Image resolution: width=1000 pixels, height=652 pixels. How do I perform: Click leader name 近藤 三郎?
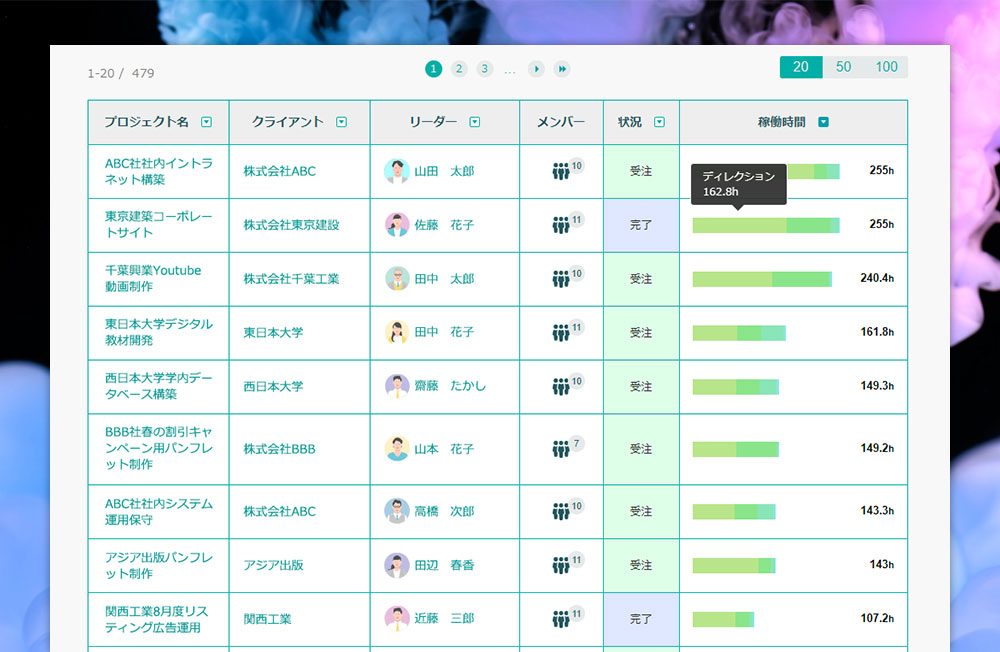445,618
